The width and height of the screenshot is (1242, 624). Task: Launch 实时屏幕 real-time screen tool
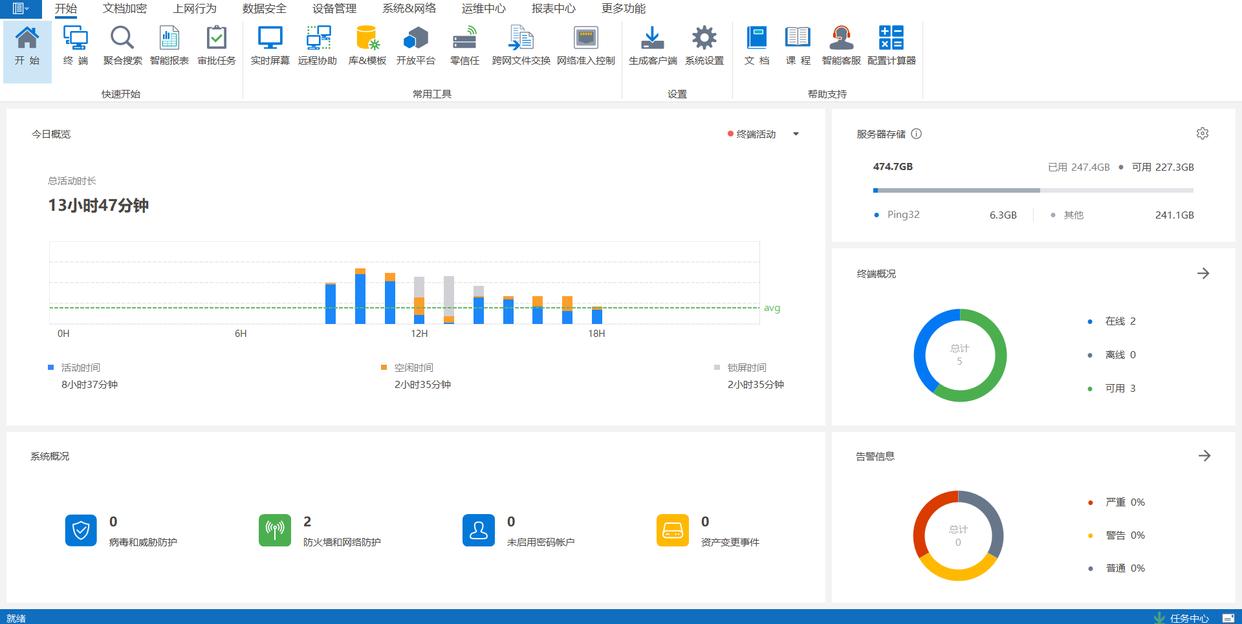point(270,46)
